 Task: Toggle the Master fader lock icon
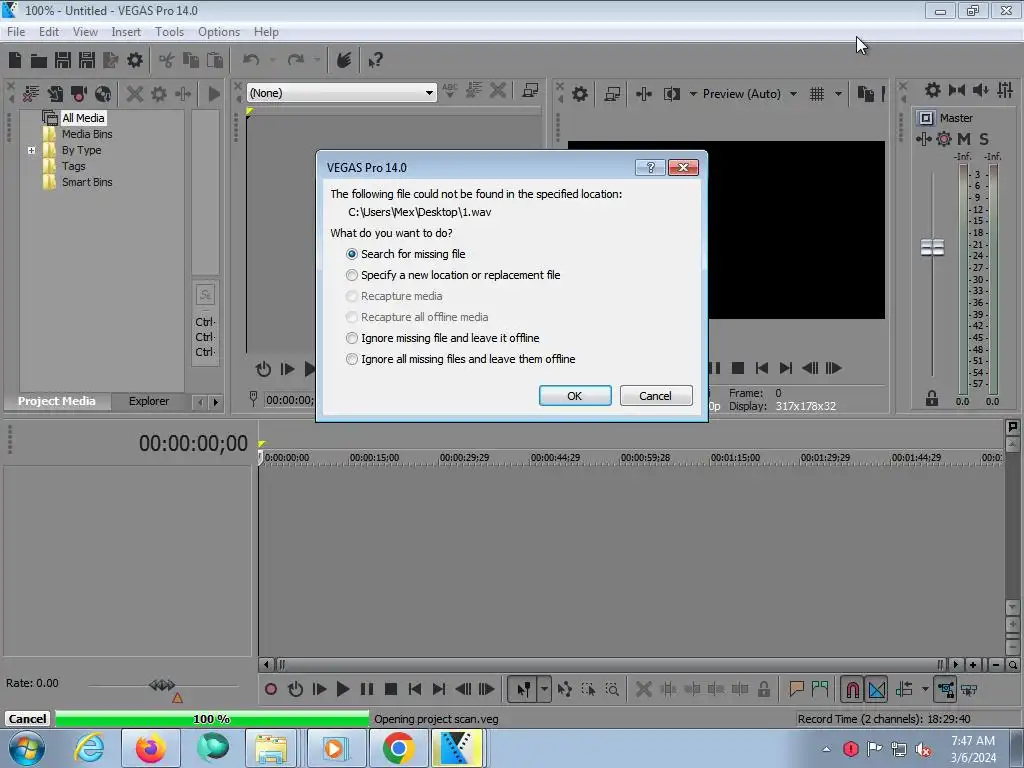pyautogui.click(x=932, y=398)
